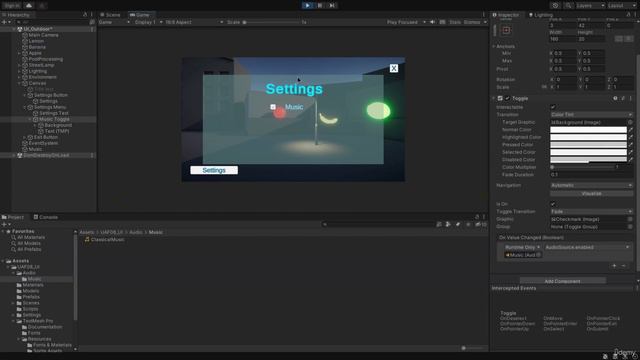Select the Game tab

140,15
